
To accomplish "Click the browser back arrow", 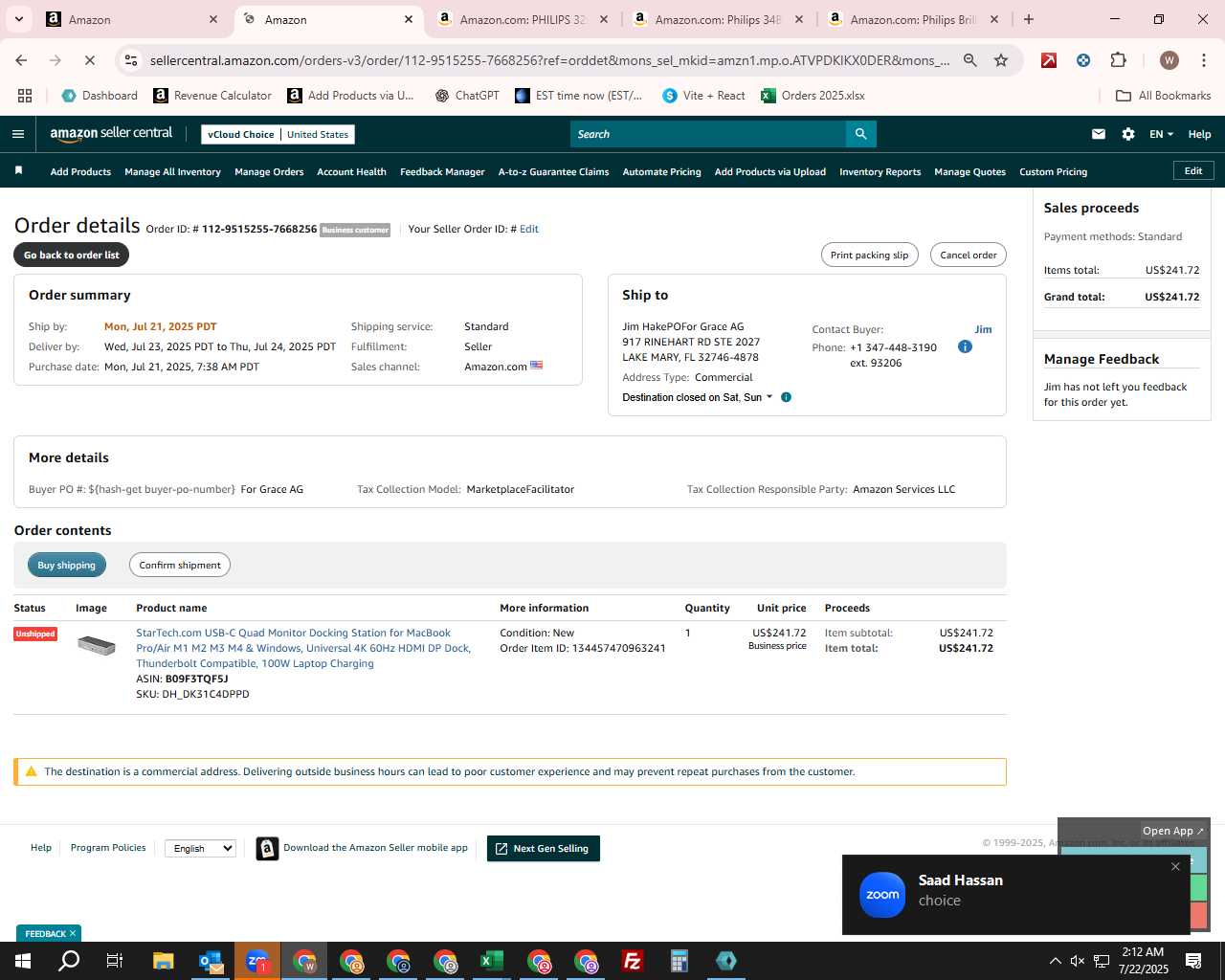I will pos(21,60).
